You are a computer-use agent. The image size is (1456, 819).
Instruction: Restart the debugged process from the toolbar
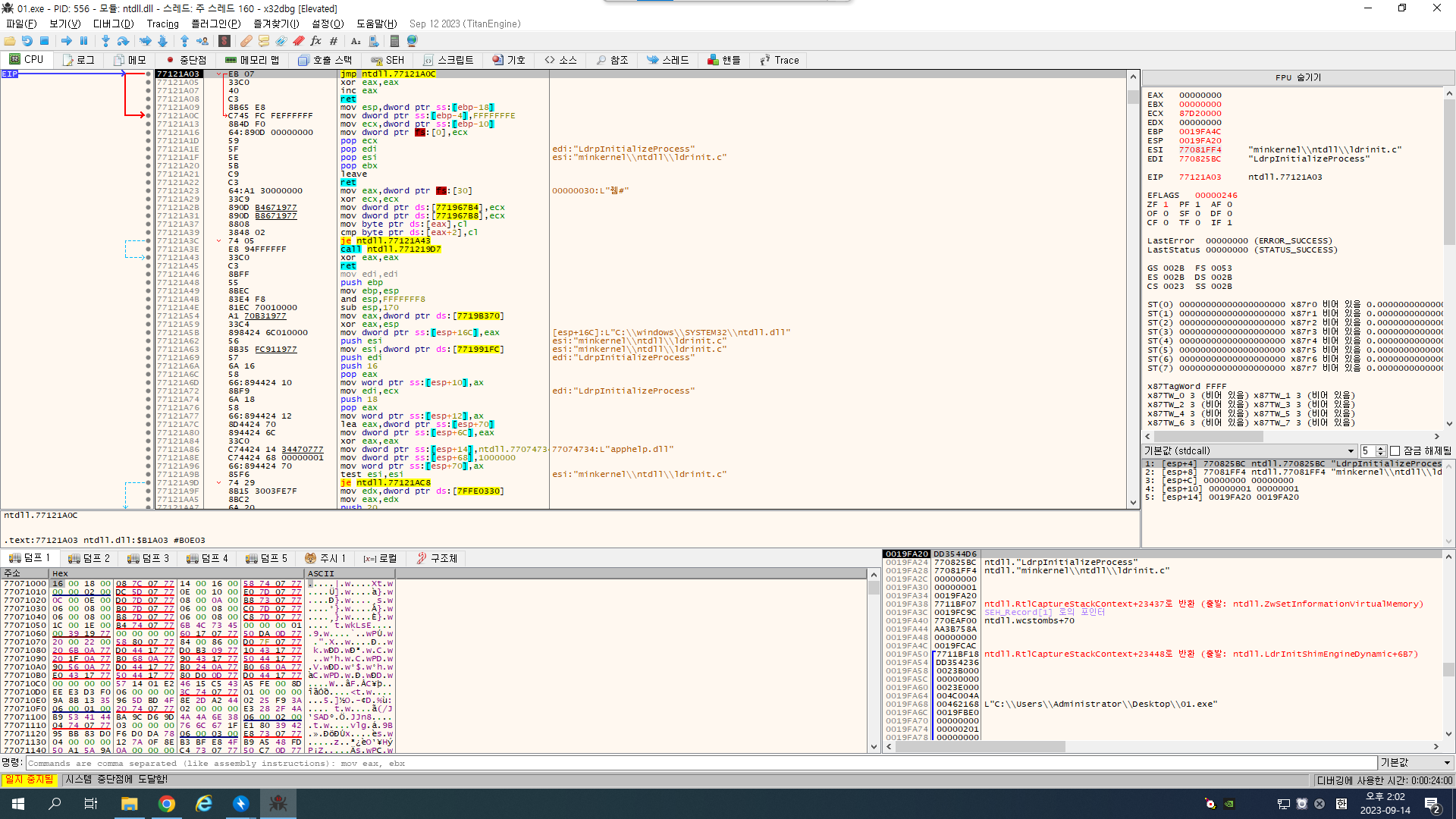(x=27, y=41)
